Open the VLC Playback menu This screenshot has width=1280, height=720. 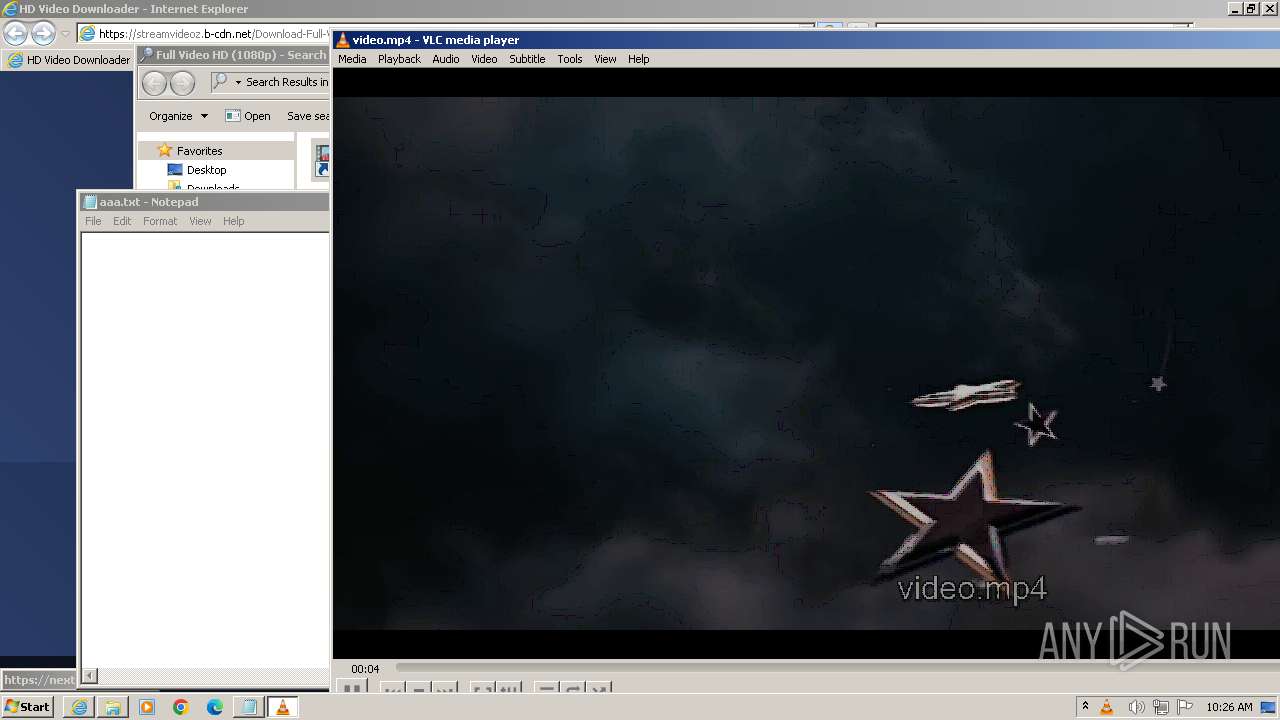pyautogui.click(x=399, y=59)
